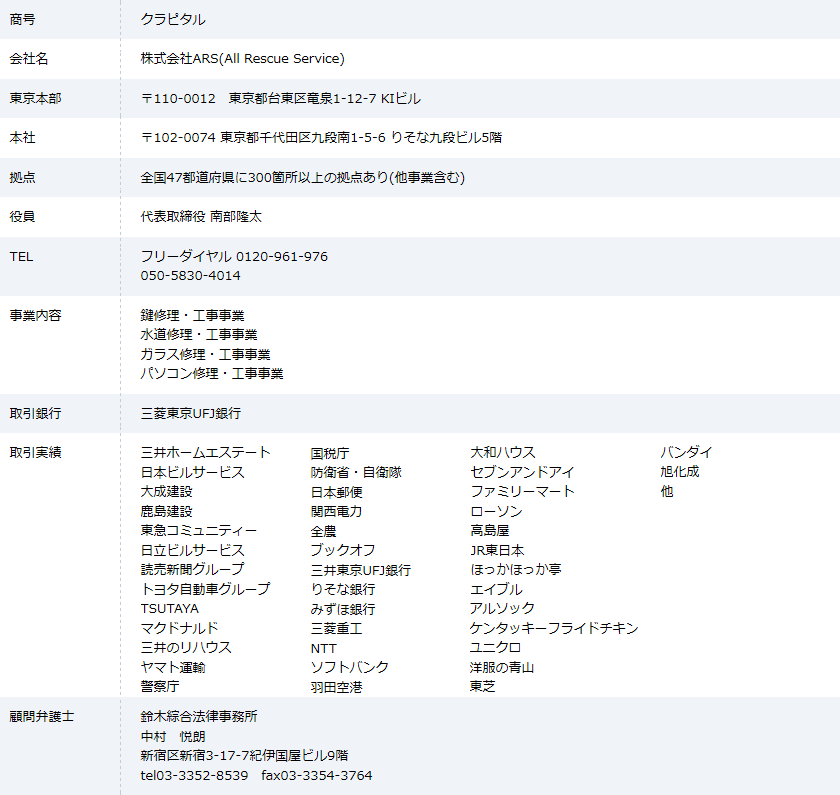
Task: Click the company name 株式会社ARS(All Rescue Service)
Action: pos(242,58)
